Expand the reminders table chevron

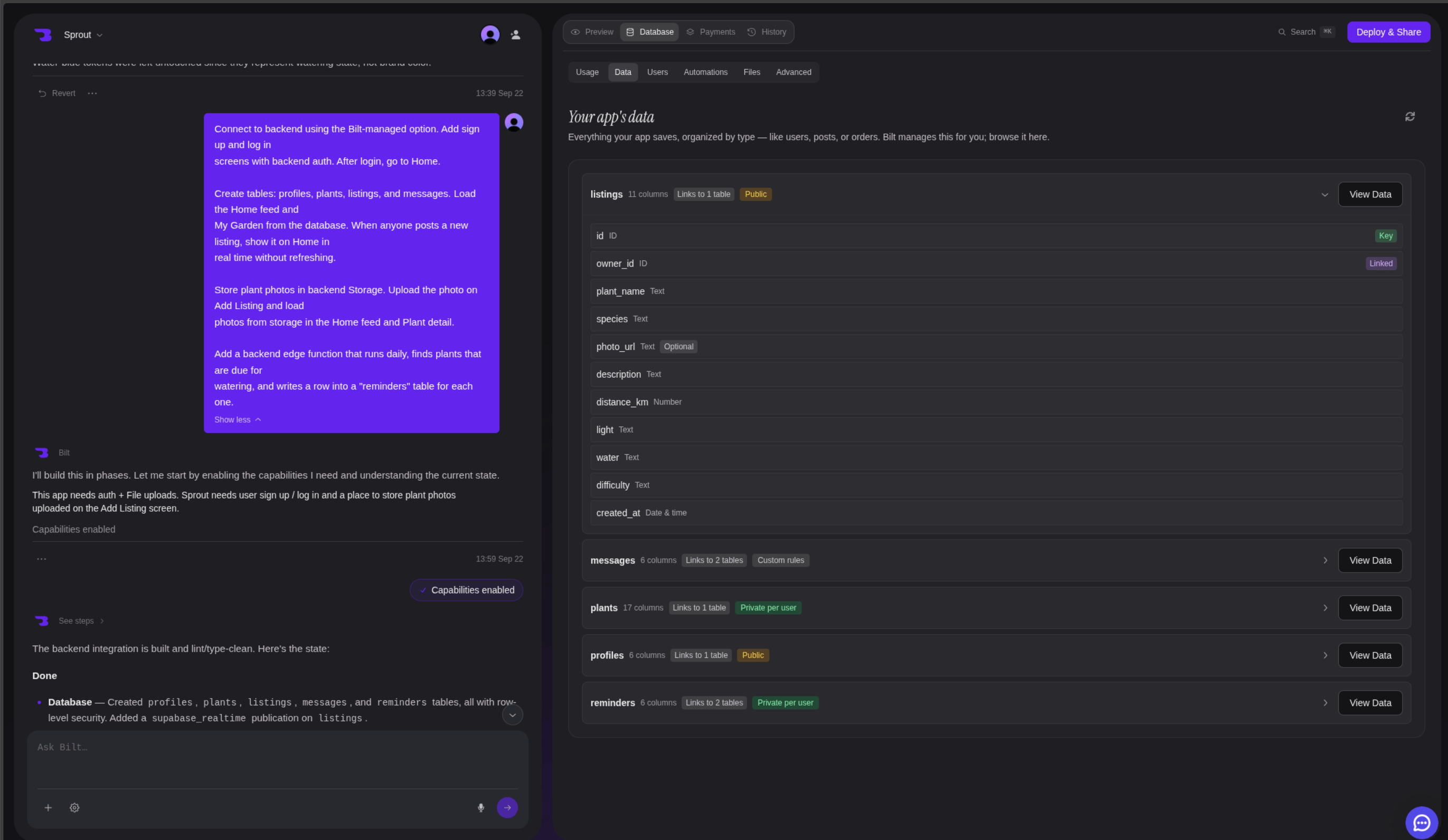tap(1325, 703)
